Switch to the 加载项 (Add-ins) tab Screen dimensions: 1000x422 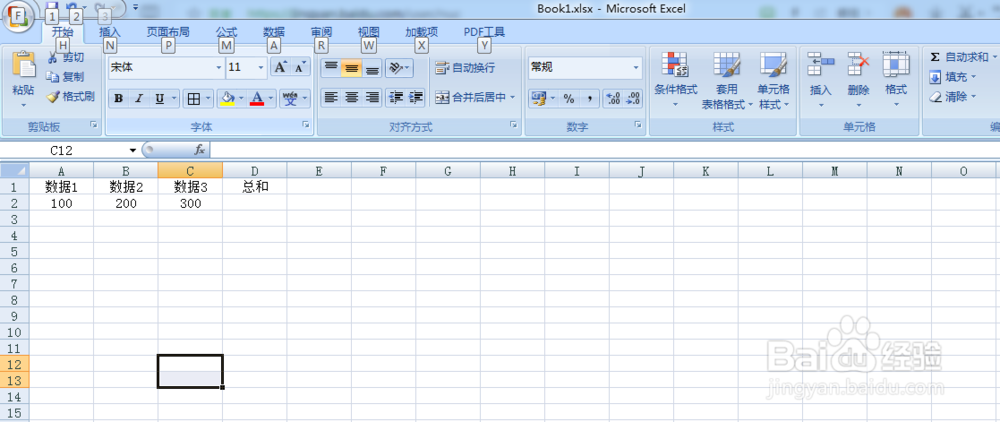click(422, 33)
